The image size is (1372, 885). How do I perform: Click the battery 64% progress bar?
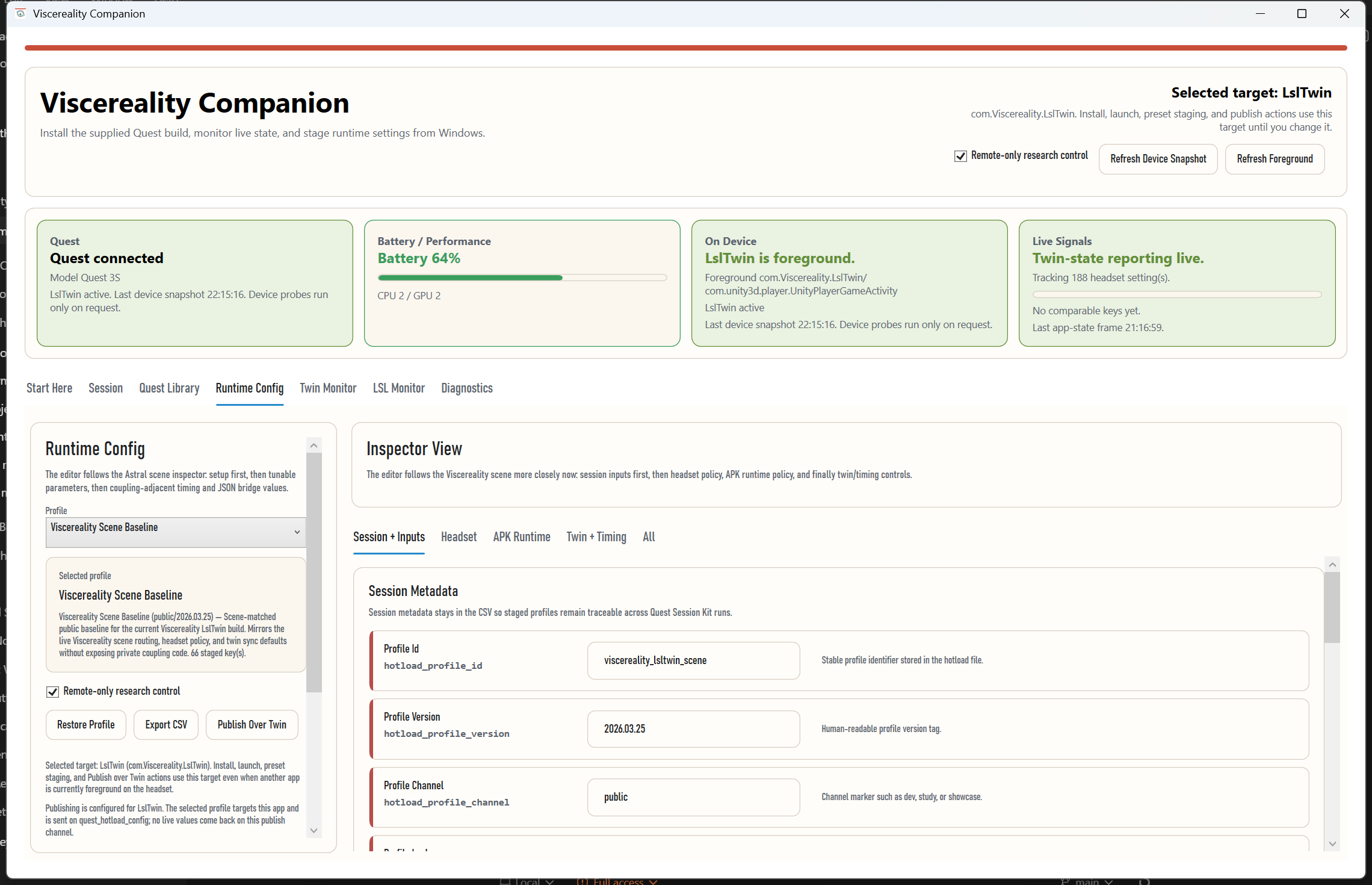522,278
